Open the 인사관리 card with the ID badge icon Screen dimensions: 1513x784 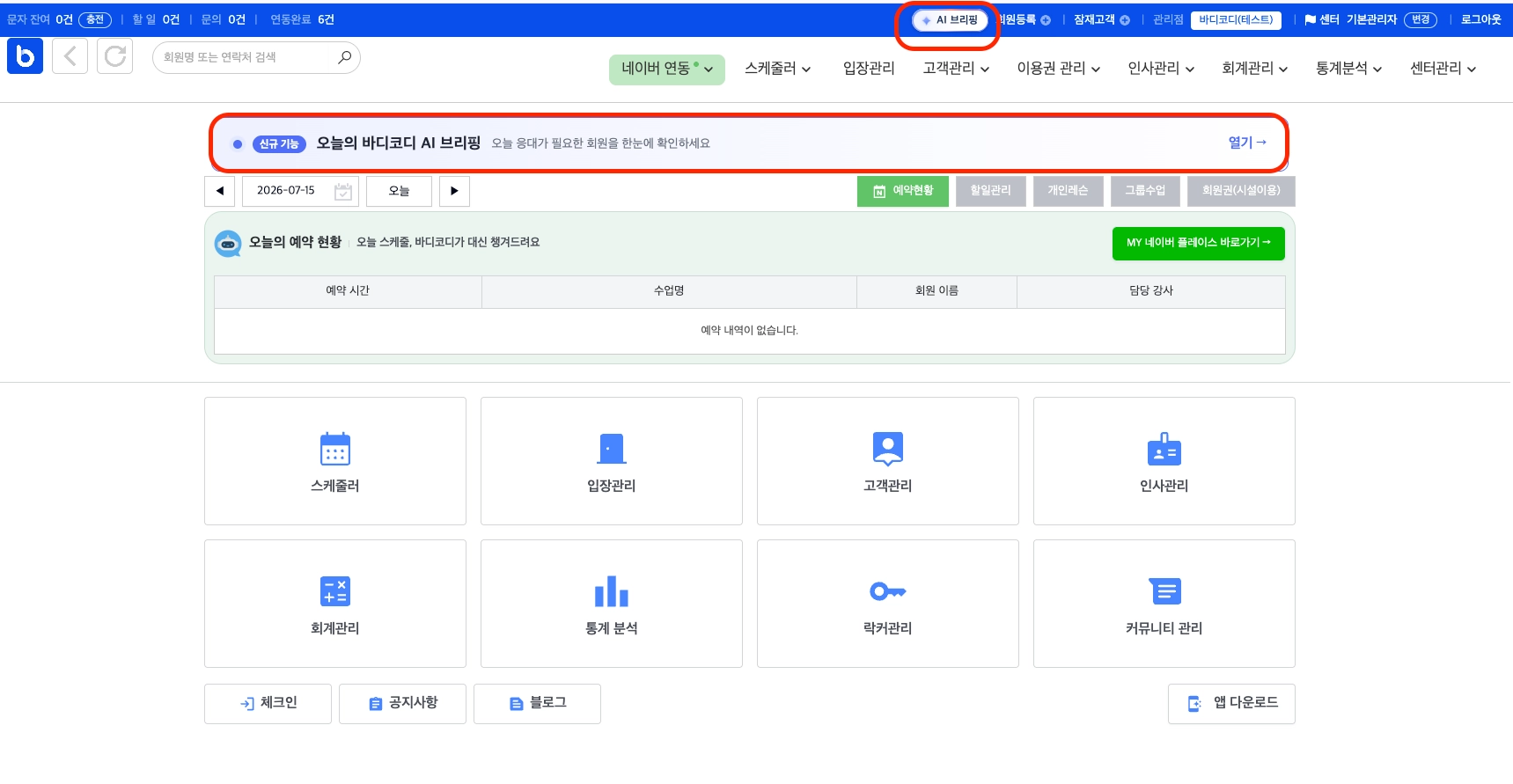click(x=1164, y=461)
